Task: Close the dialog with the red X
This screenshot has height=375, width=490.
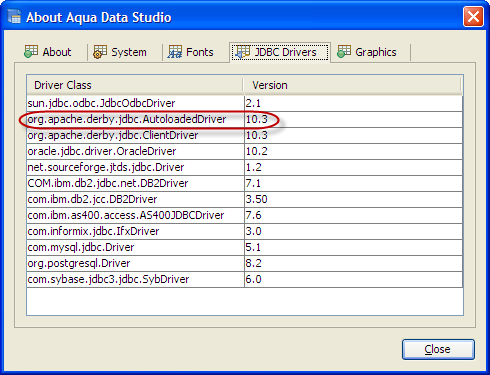Action: pos(473,17)
